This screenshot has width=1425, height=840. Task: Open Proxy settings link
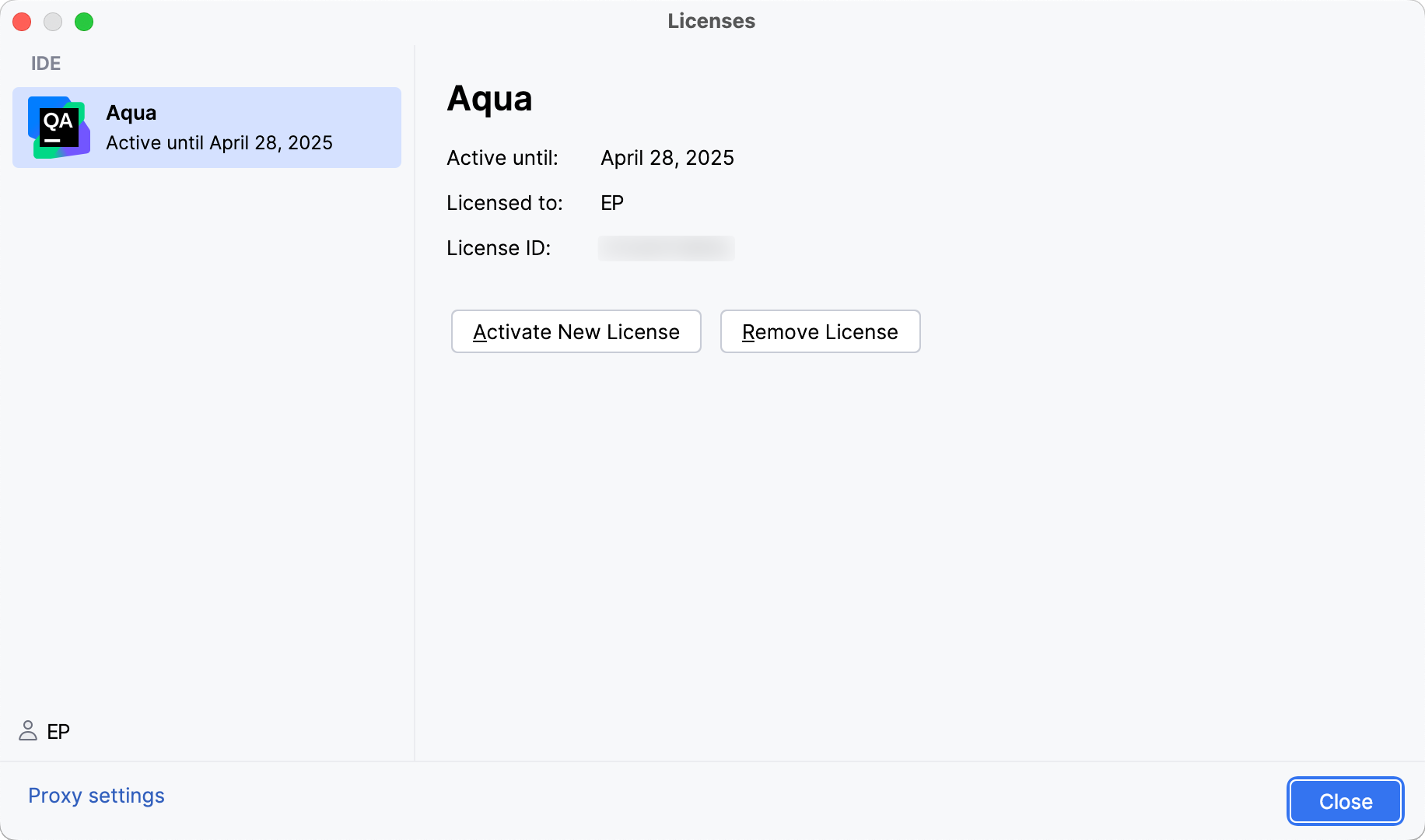(x=96, y=796)
